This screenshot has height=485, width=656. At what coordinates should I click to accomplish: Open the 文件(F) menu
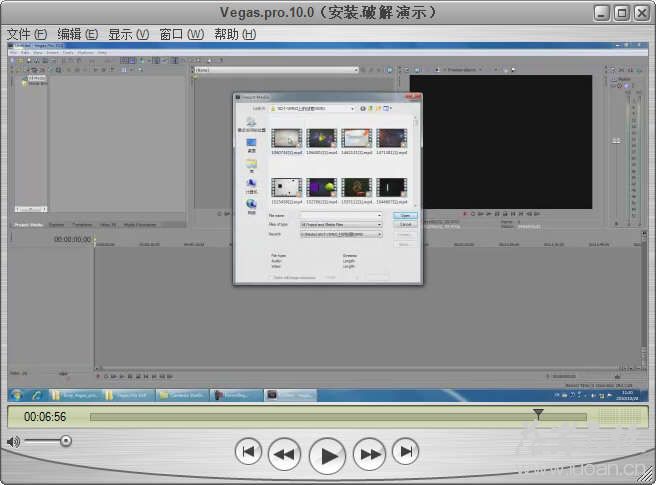[27, 34]
